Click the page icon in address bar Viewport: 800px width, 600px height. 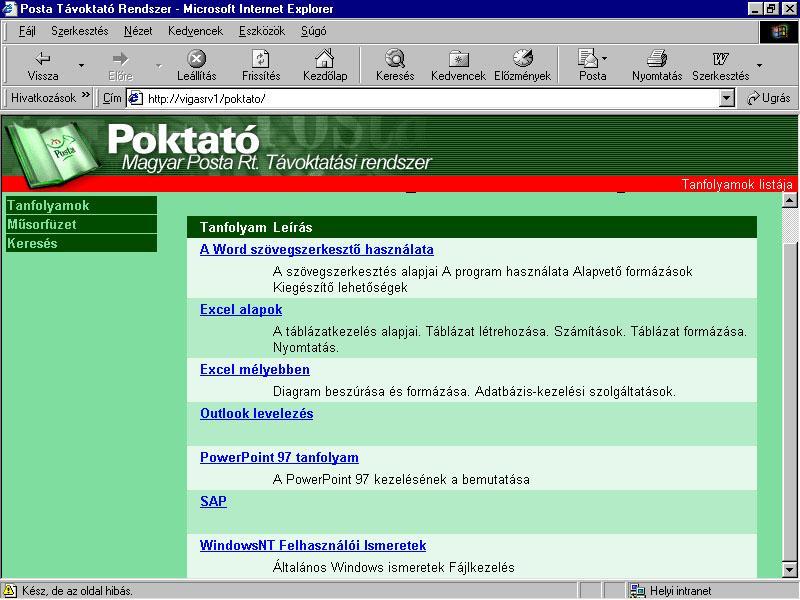click(135, 98)
